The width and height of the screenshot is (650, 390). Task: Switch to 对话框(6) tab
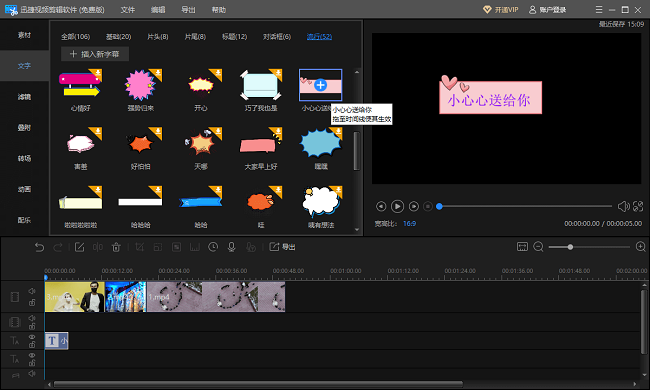(277, 36)
